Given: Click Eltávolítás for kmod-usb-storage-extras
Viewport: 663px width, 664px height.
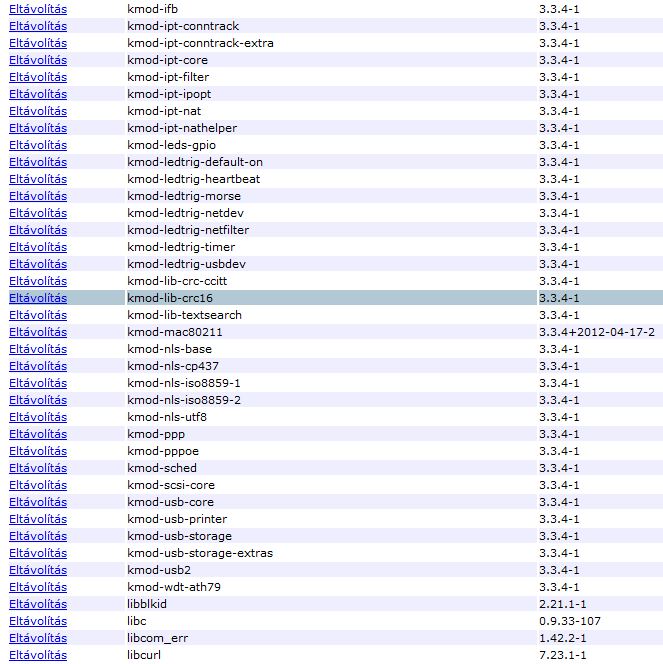Looking at the screenshot, I should pos(38,553).
